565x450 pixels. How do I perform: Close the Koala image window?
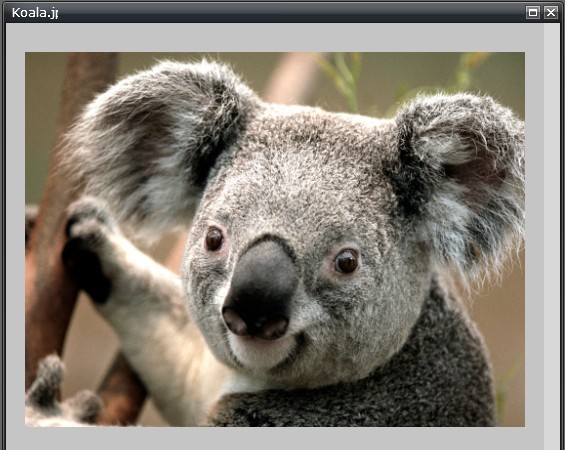(x=551, y=13)
